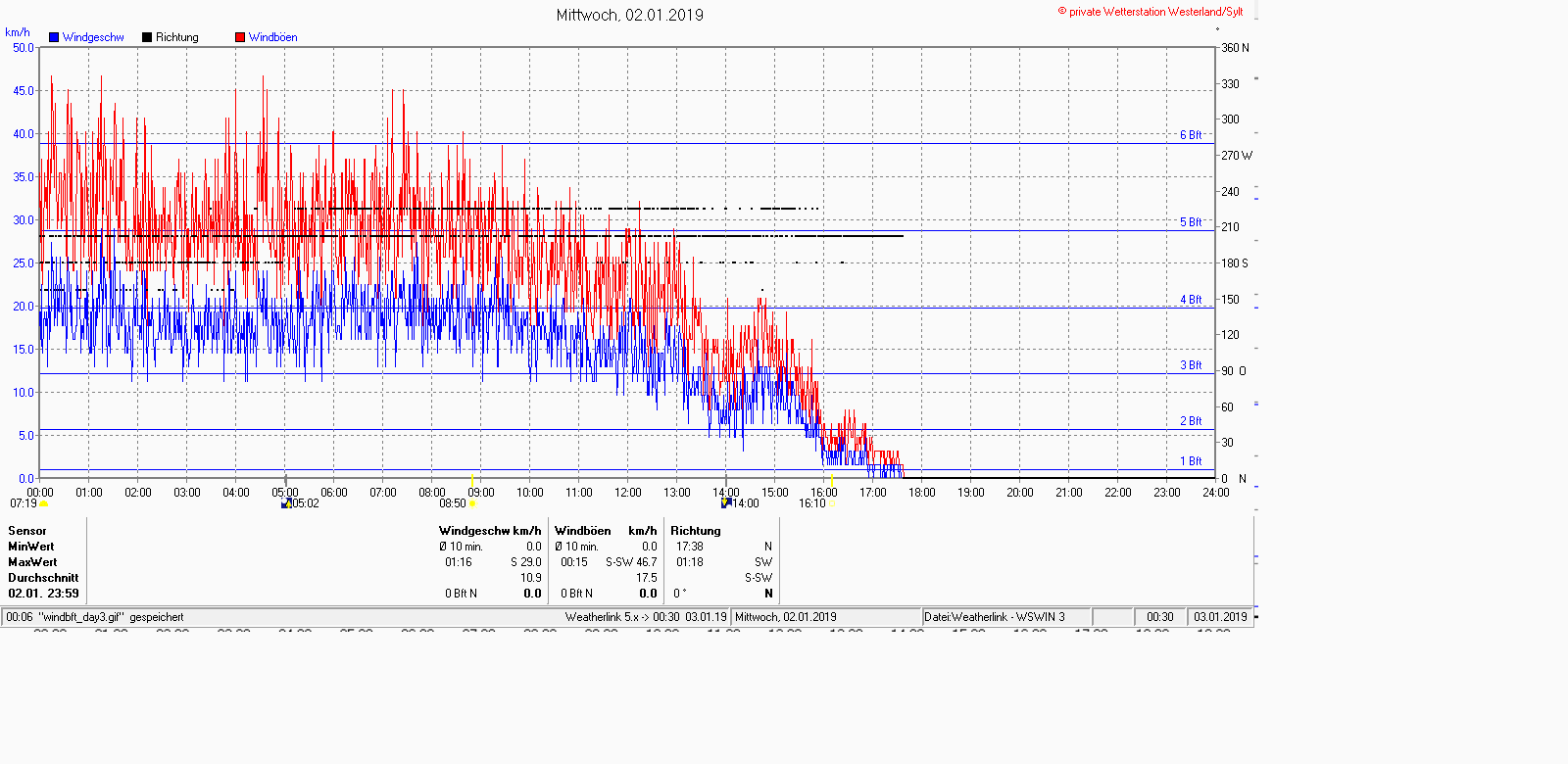The image size is (1568, 764).
Task: Click the '3 Bft' line label
Action: click(1191, 365)
